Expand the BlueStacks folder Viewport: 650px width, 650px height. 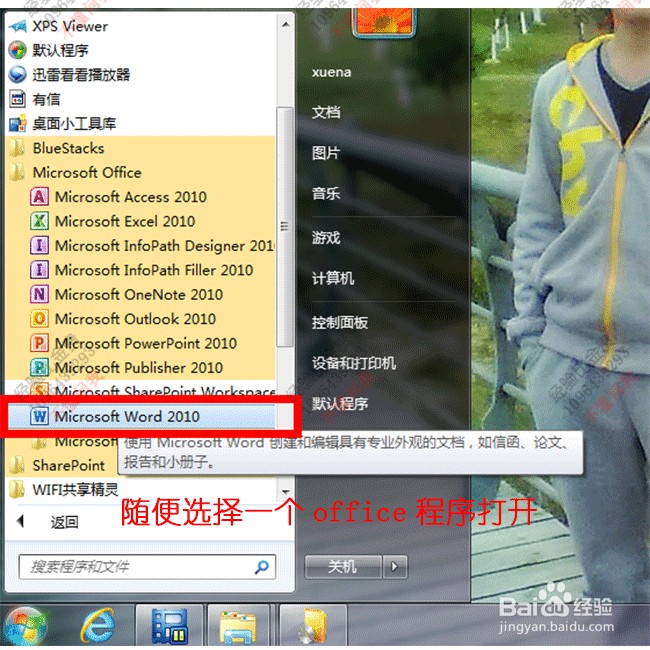pos(141,148)
